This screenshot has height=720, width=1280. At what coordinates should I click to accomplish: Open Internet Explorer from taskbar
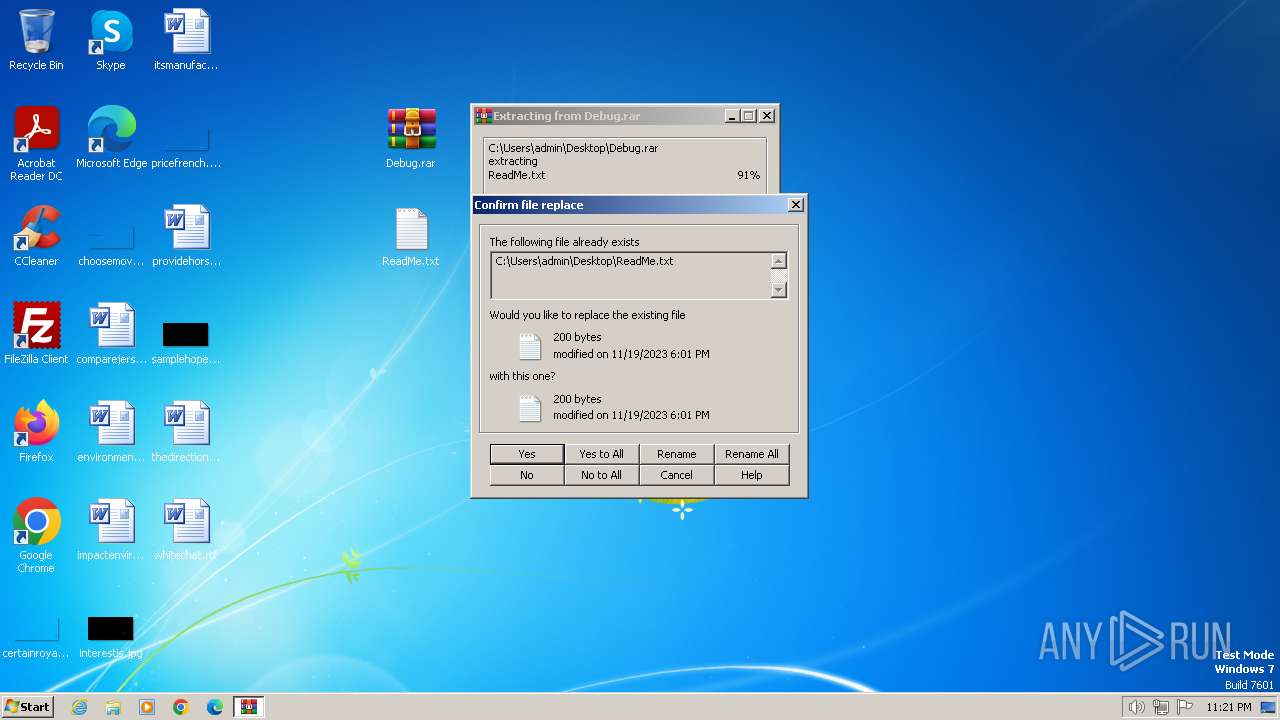click(80, 707)
